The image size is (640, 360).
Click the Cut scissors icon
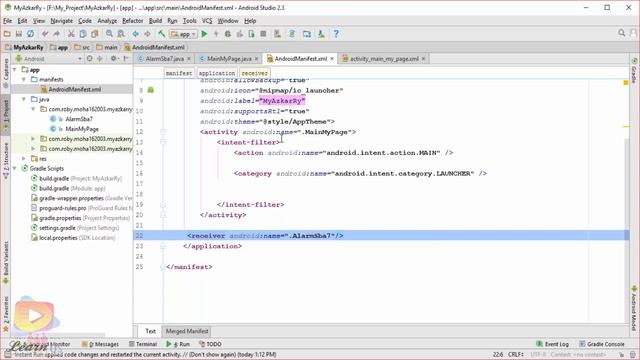point(71,34)
